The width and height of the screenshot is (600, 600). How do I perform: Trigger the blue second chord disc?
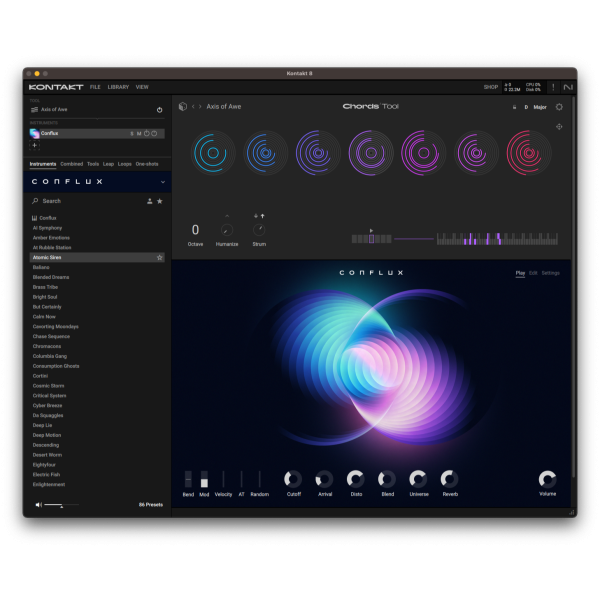266,153
